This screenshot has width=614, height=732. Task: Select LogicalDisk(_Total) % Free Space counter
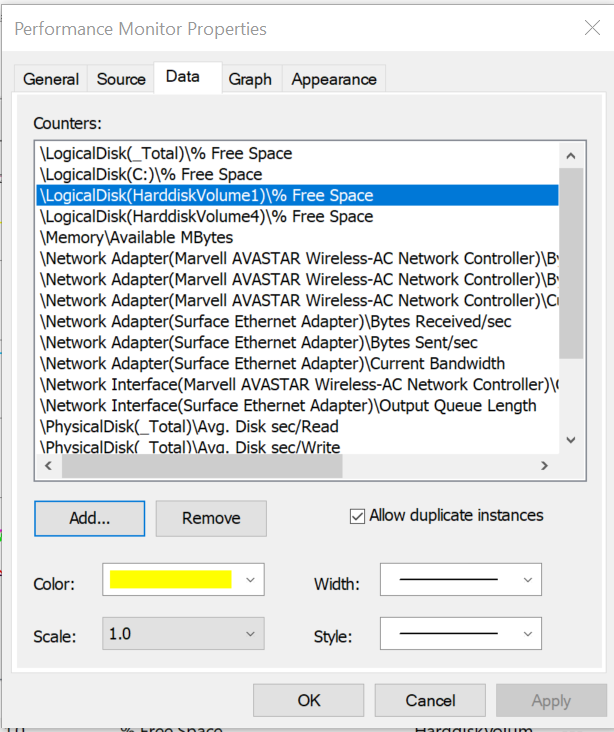166,154
